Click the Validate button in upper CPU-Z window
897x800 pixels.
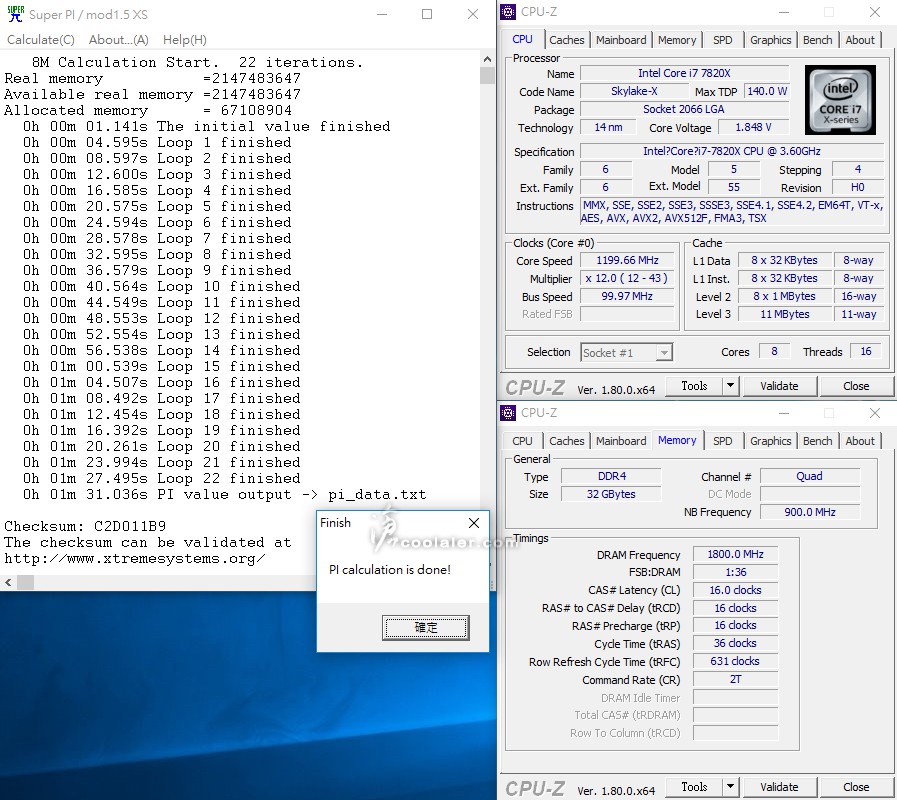(779, 386)
